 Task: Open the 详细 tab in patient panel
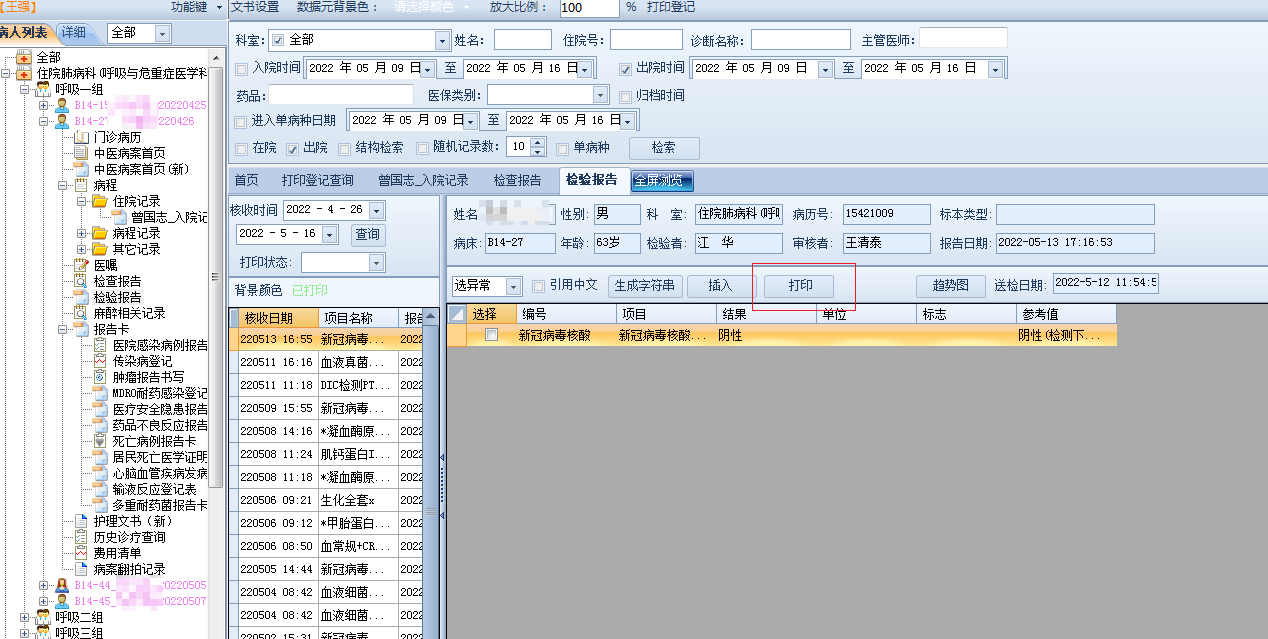(x=74, y=33)
